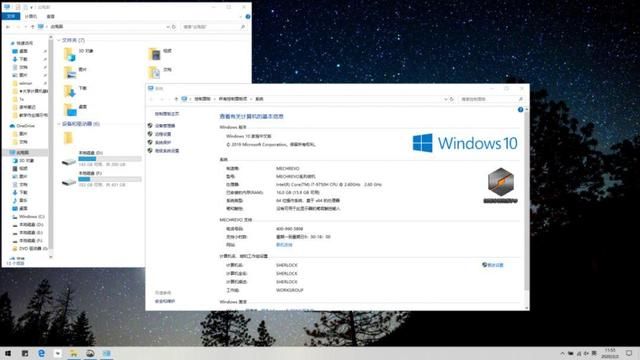The width and height of the screenshot is (640, 360).
Task: Show hidden icons in the system tray
Action: (562, 353)
